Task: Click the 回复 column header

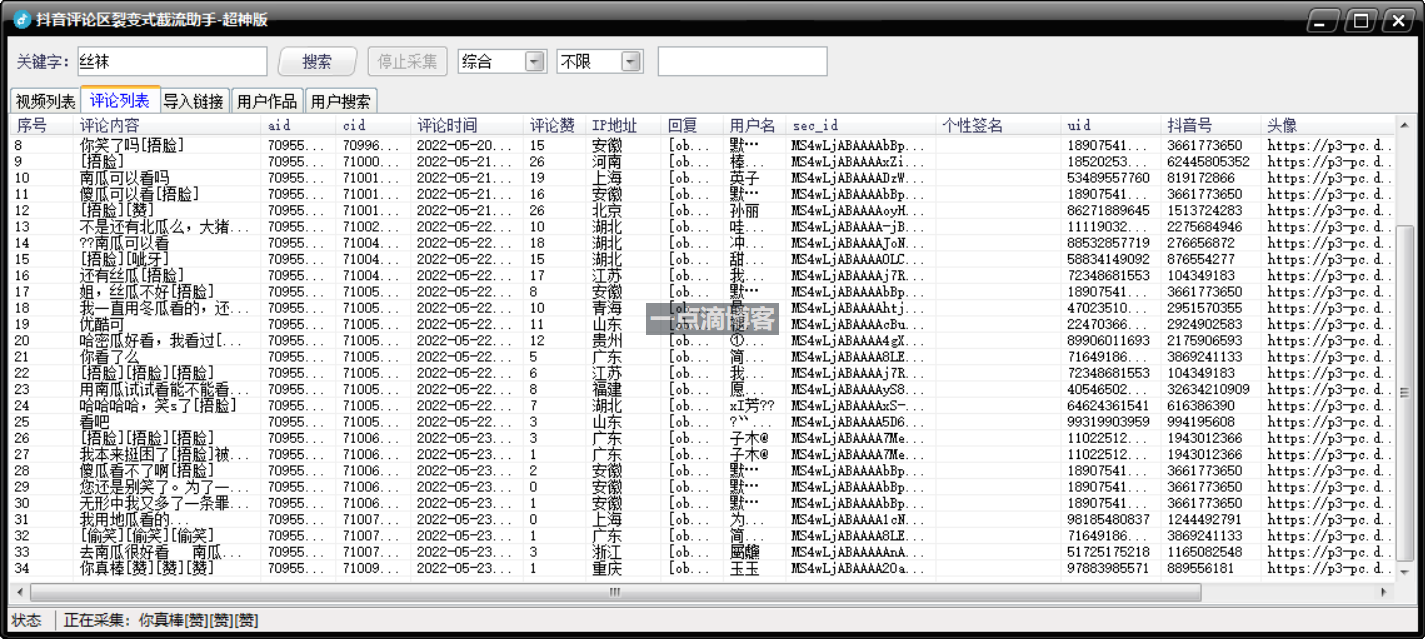Action: (x=692, y=126)
